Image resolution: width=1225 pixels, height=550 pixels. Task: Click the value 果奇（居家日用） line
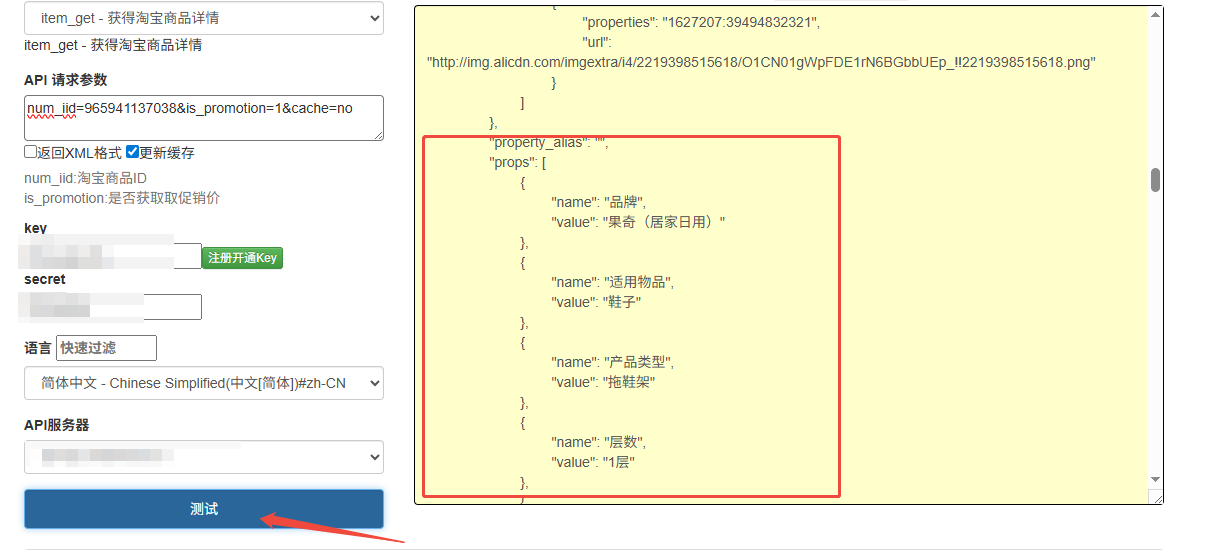coord(638,222)
